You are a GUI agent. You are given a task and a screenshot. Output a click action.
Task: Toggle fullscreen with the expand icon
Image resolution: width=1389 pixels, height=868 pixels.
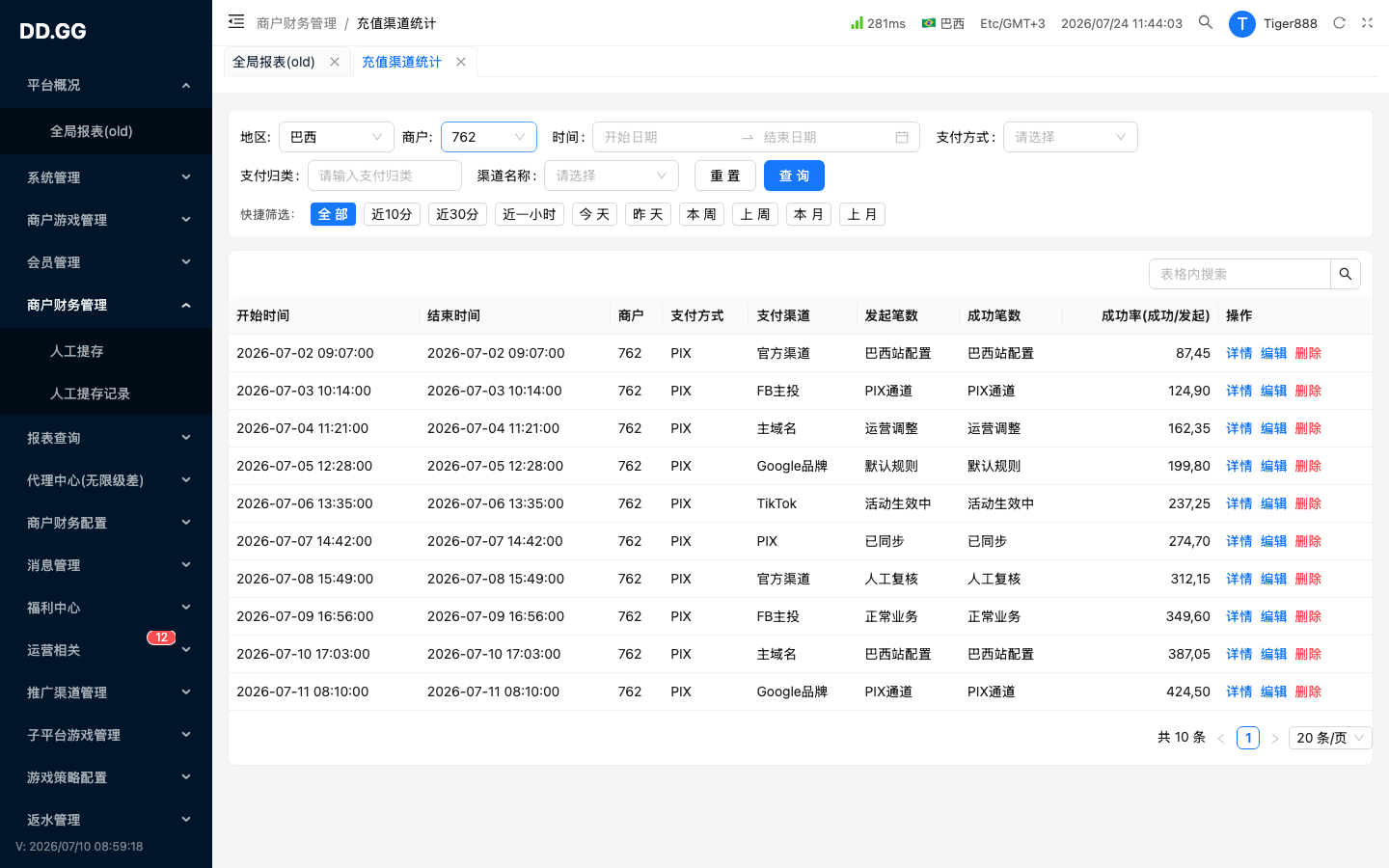pos(1367,23)
